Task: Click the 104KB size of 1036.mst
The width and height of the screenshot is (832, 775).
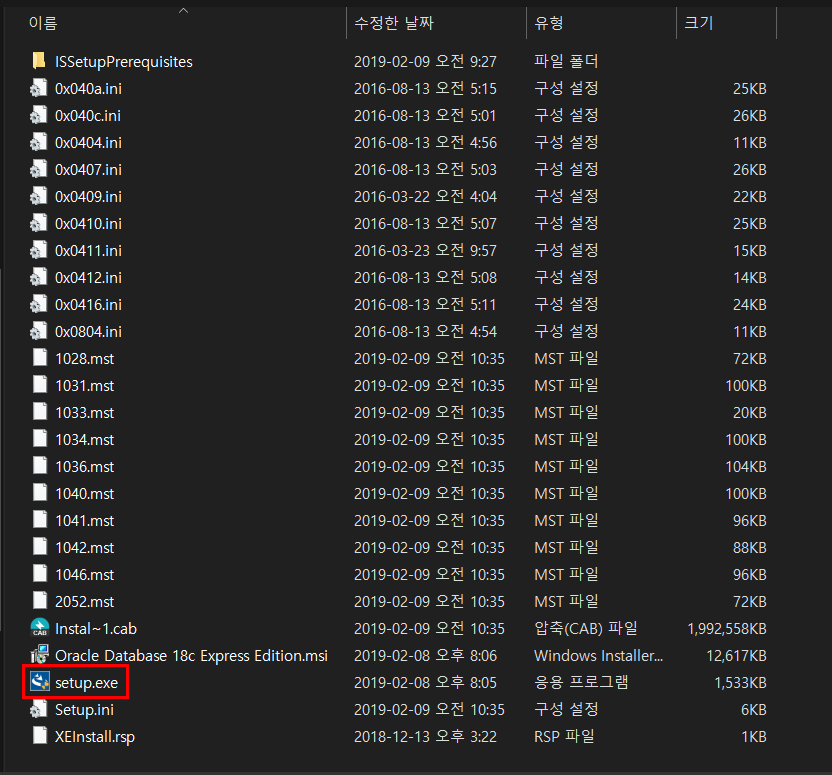Action: [746, 467]
